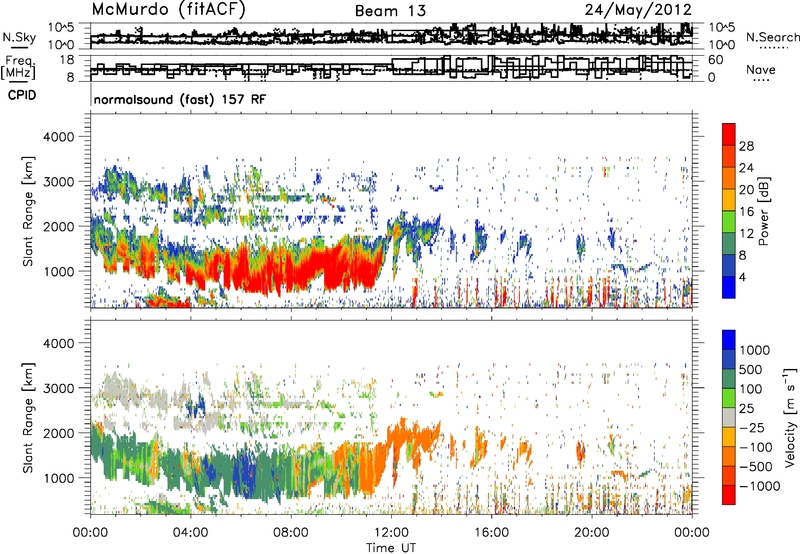Click the -500 label on Velocity colorbar
The height and width of the screenshot is (554, 800).
click(755, 467)
